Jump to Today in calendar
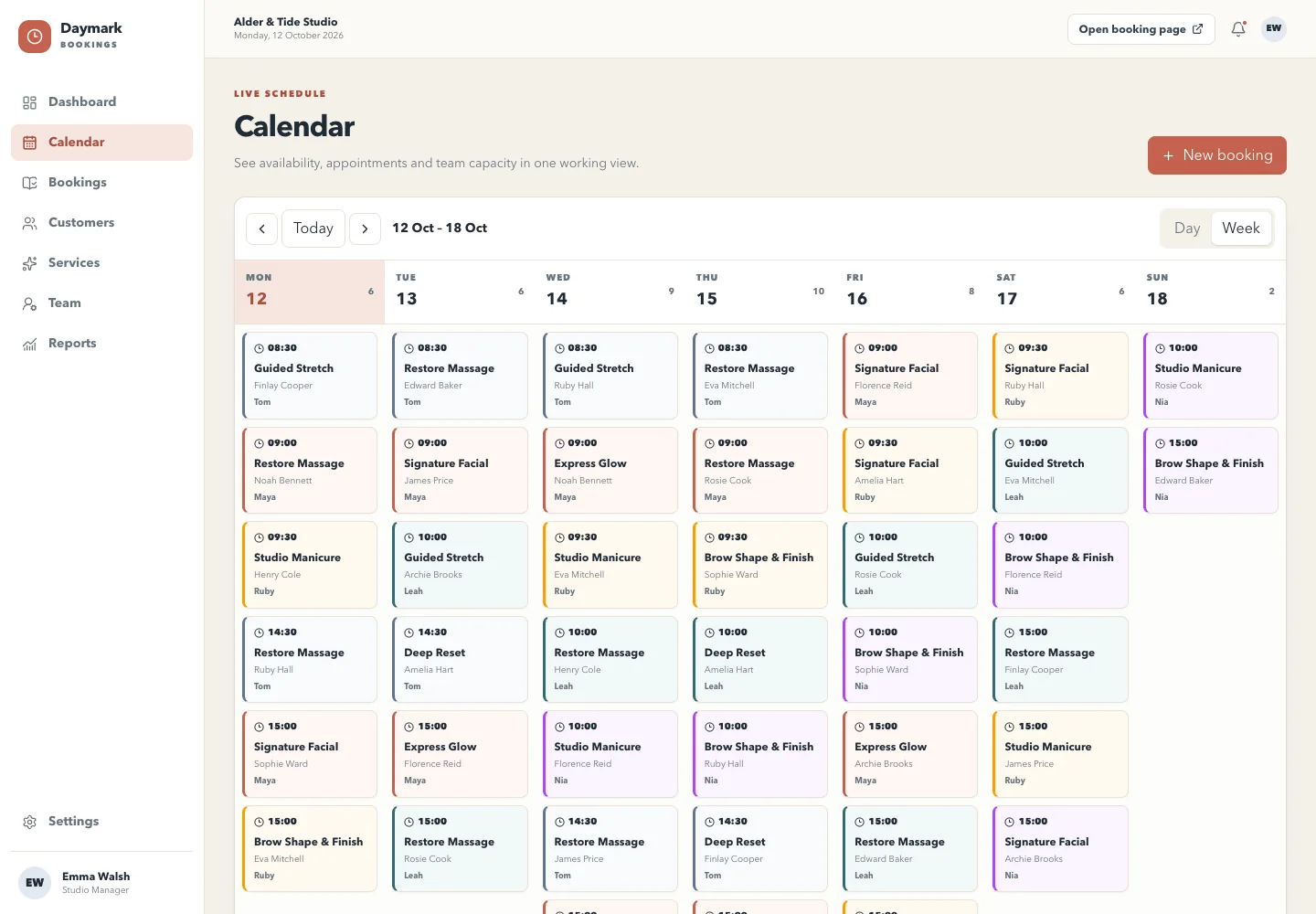Image resolution: width=1316 pixels, height=914 pixels. 313,228
